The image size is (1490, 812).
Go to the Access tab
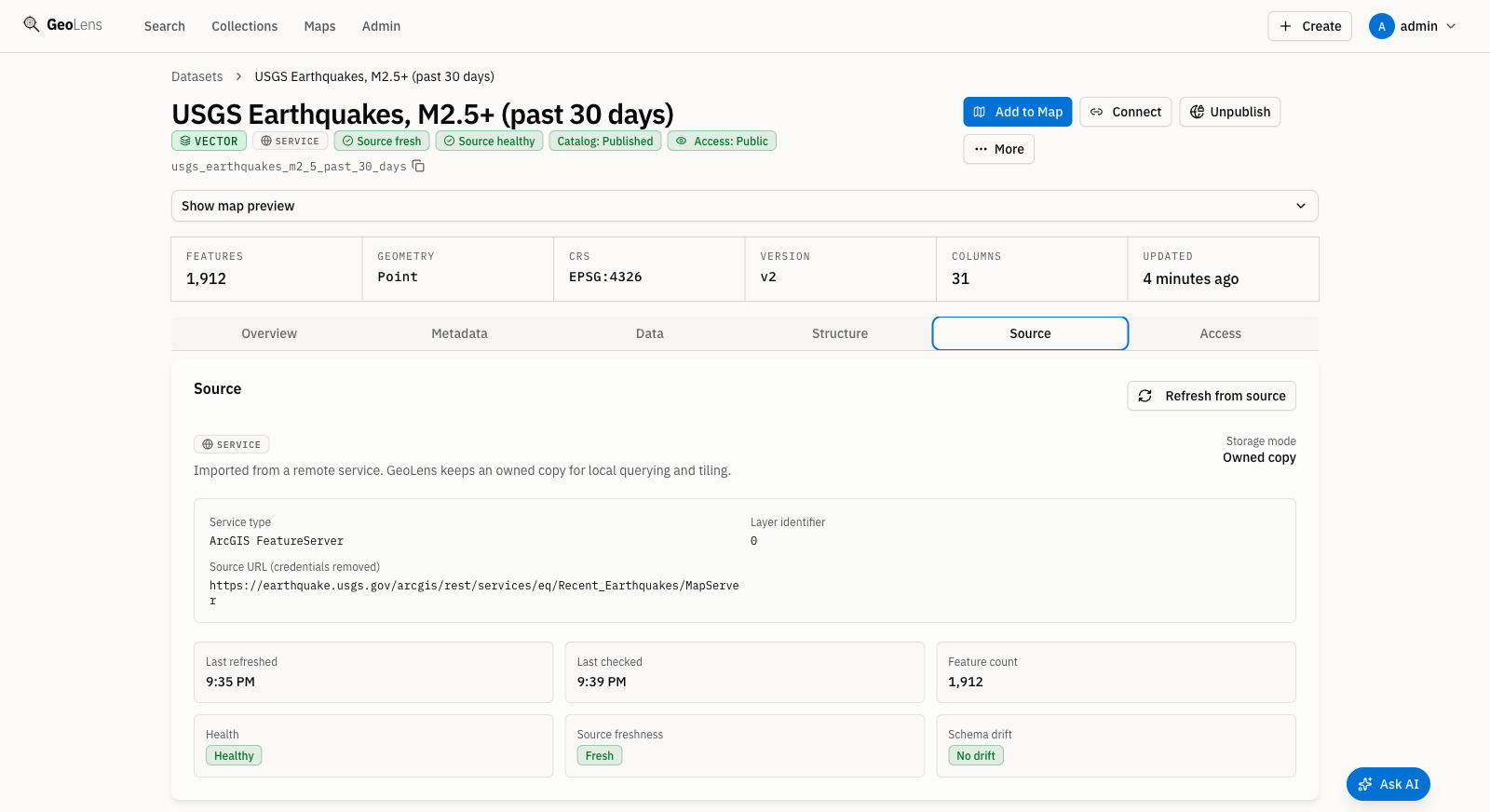[1221, 333]
